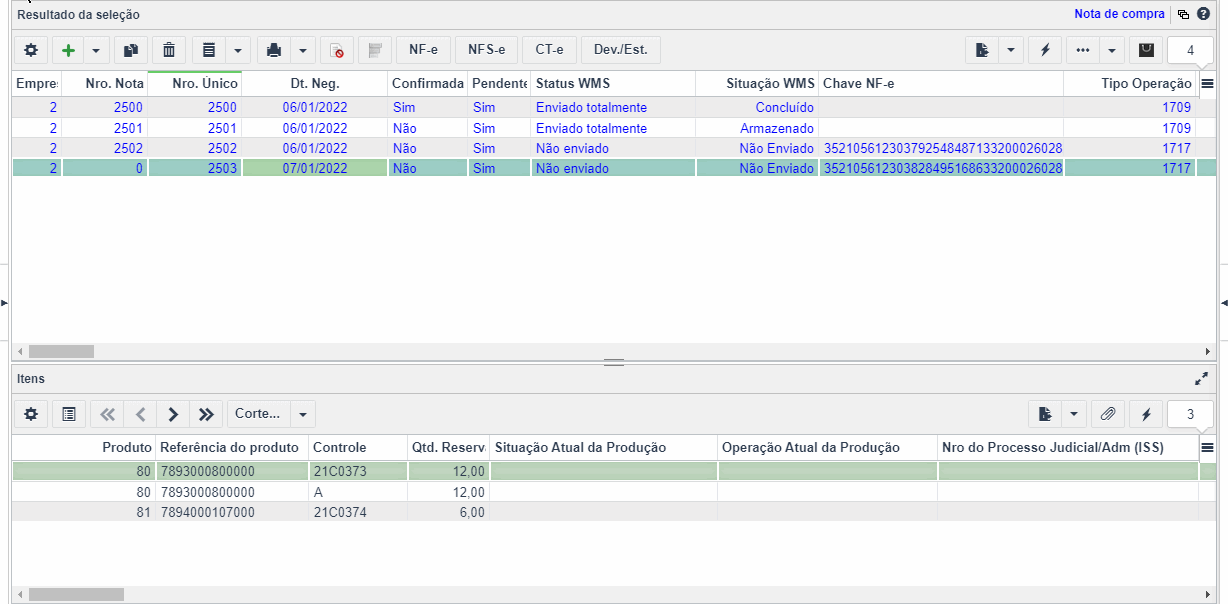Click the Corte... button
Screen dimensions: 1228x604
point(258,414)
